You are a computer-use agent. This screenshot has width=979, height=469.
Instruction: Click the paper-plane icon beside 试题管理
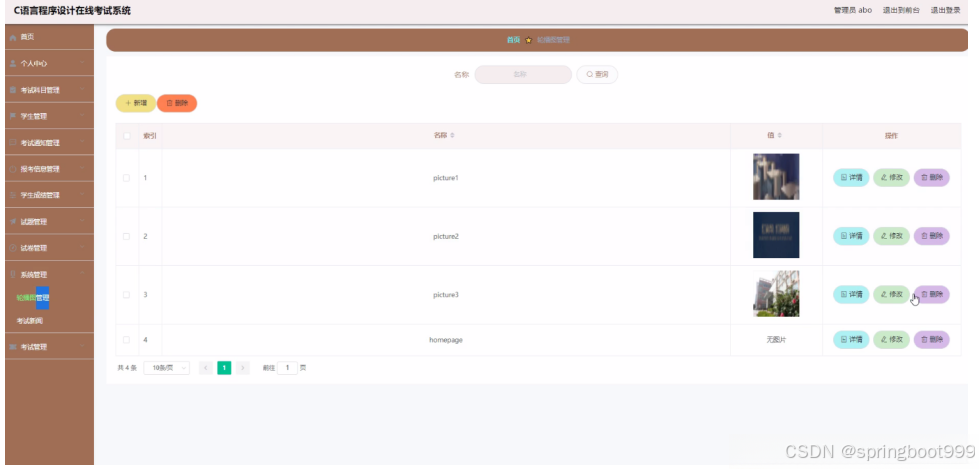[12, 222]
